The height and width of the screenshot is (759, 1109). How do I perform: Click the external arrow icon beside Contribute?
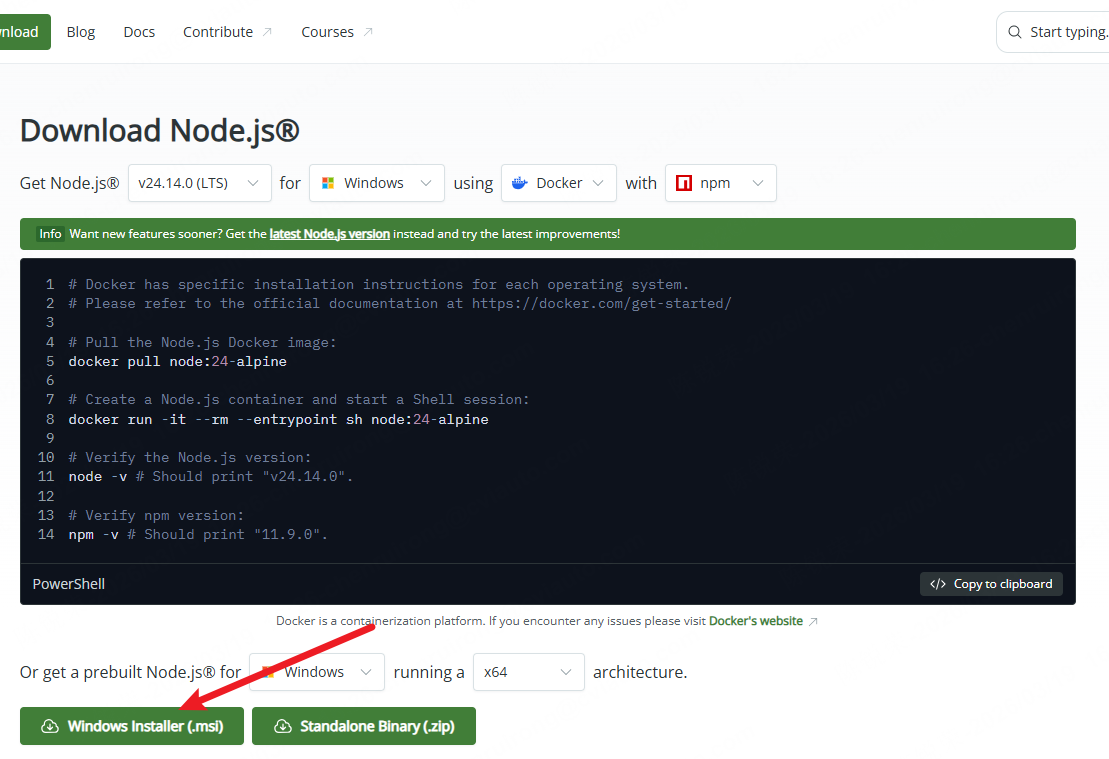pyautogui.click(x=267, y=32)
